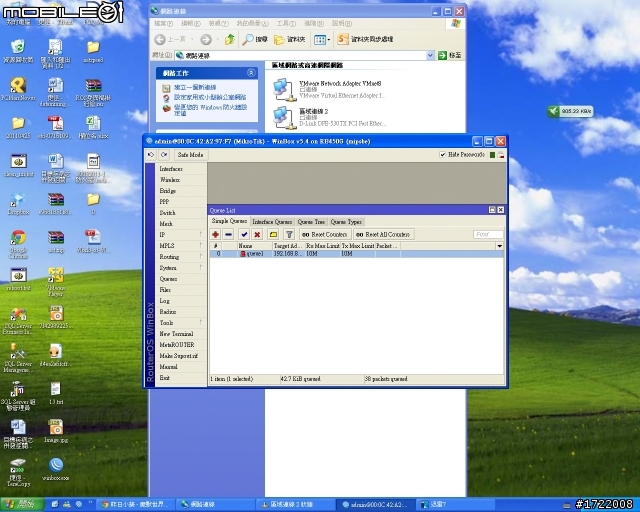The height and width of the screenshot is (512, 640).
Task: Open Google Chrome desktop icon
Action: coord(18,238)
